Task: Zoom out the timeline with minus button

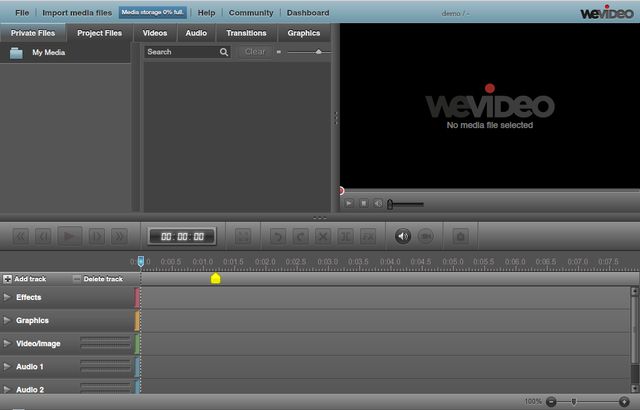Action: pyautogui.click(x=551, y=402)
